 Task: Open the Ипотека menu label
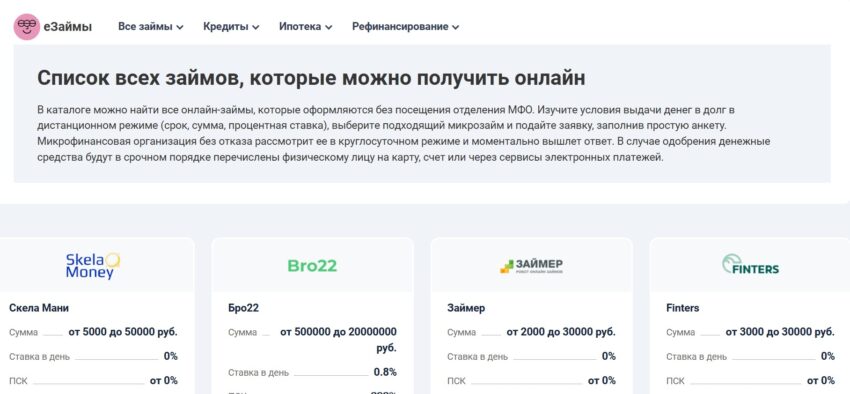pyautogui.click(x=300, y=27)
